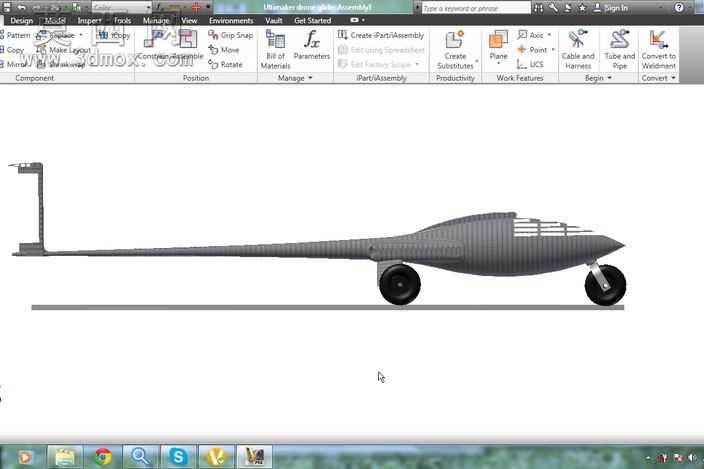
Task: Open the Plane dropdown arrow
Action: pyautogui.click(x=498, y=64)
